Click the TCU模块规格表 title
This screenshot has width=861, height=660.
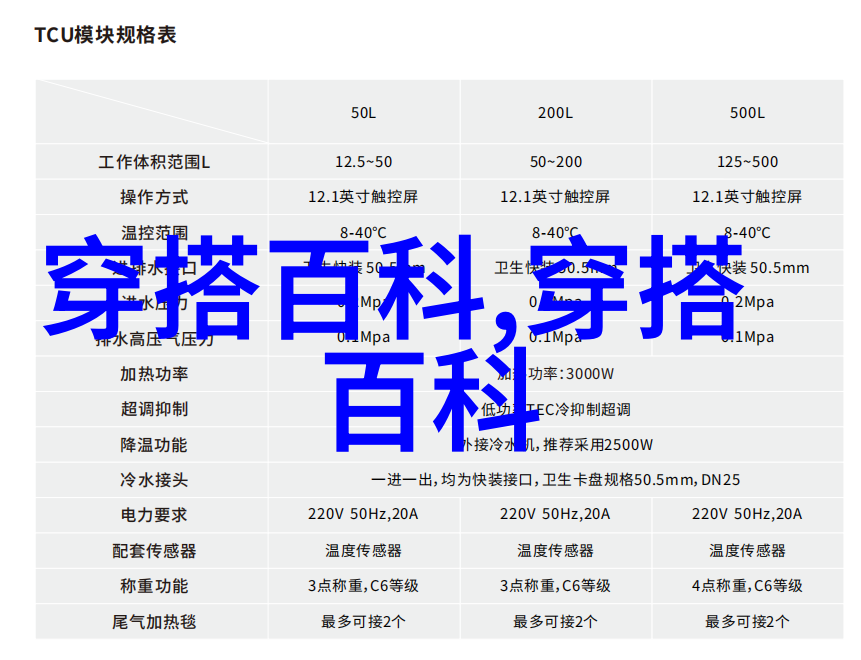click(105, 35)
